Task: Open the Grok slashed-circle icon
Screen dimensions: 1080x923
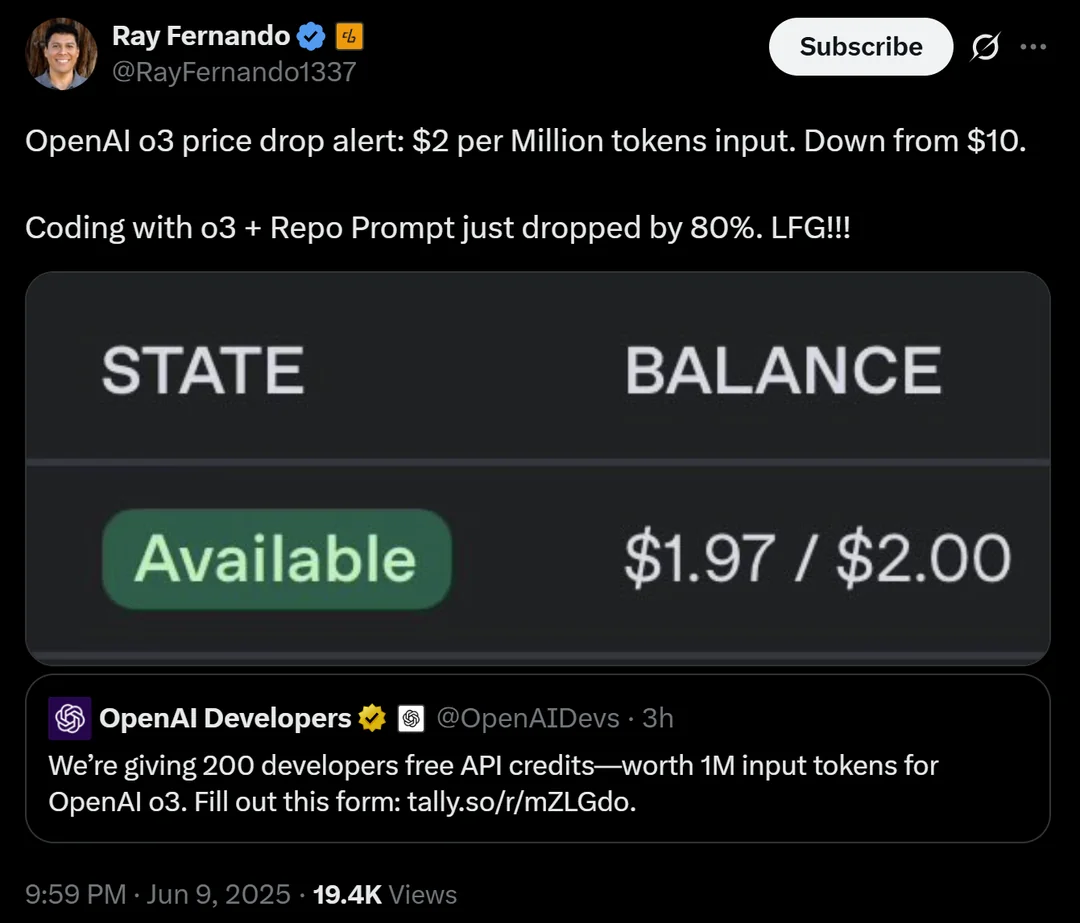Action: (985, 47)
